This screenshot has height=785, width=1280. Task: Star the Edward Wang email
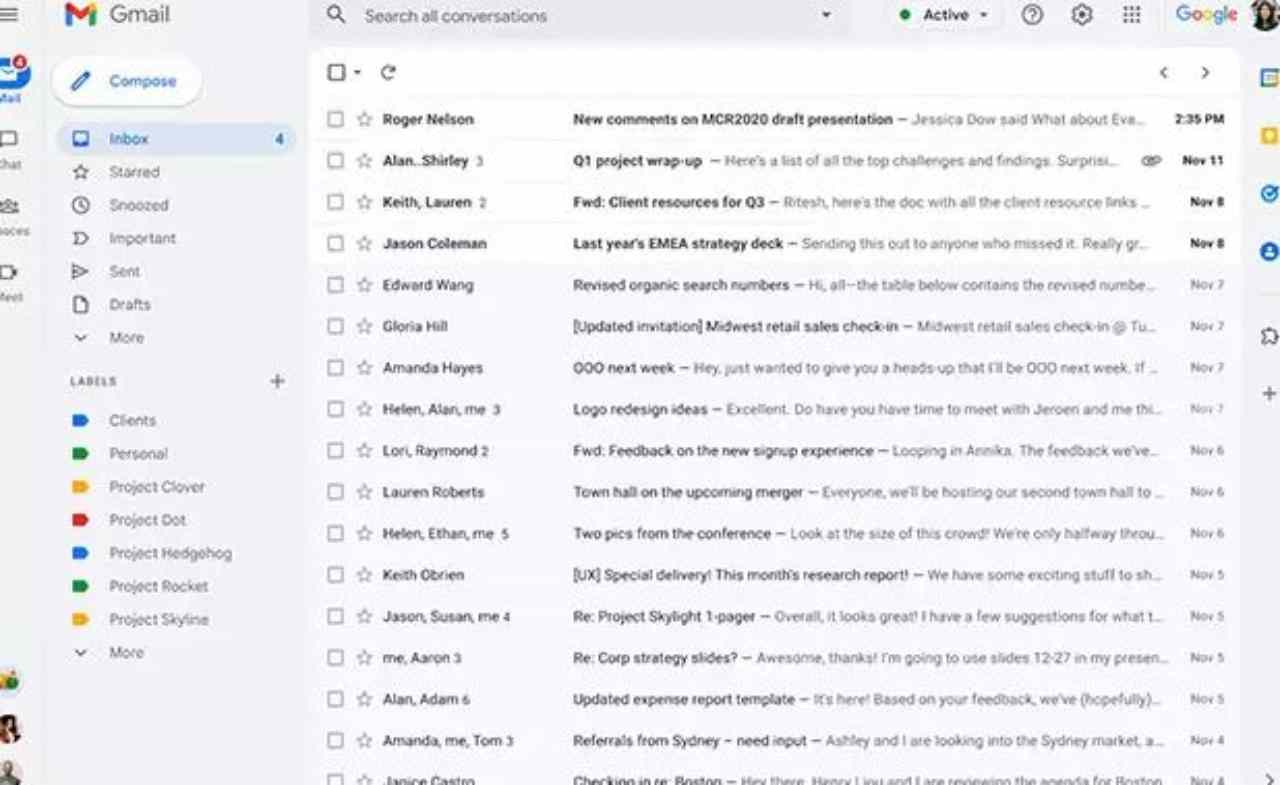[x=364, y=285]
